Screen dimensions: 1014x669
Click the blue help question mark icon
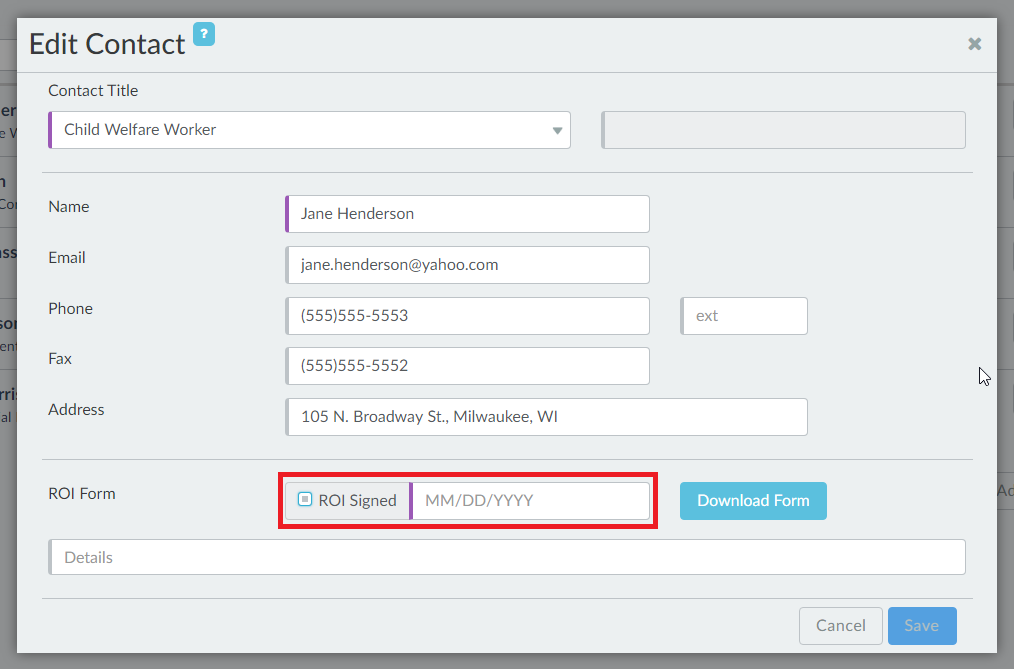pyautogui.click(x=204, y=34)
